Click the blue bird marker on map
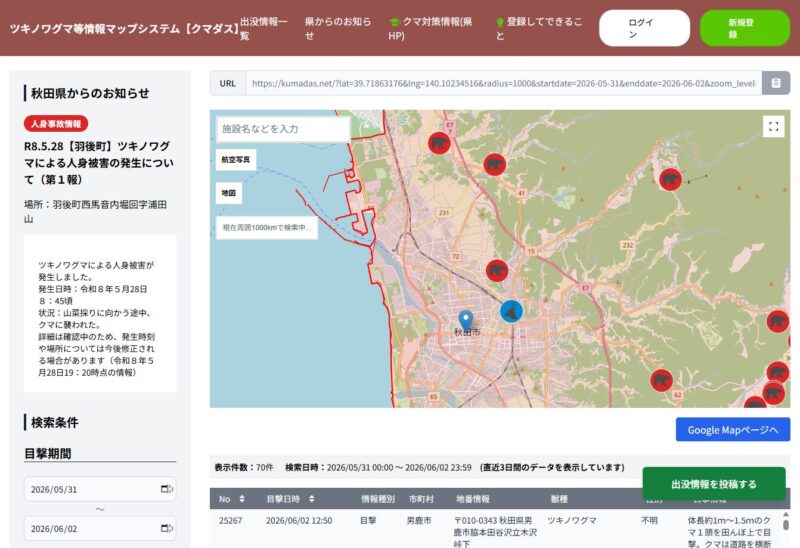The width and height of the screenshot is (800, 548). pyautogui.click(x=511, y=311)
